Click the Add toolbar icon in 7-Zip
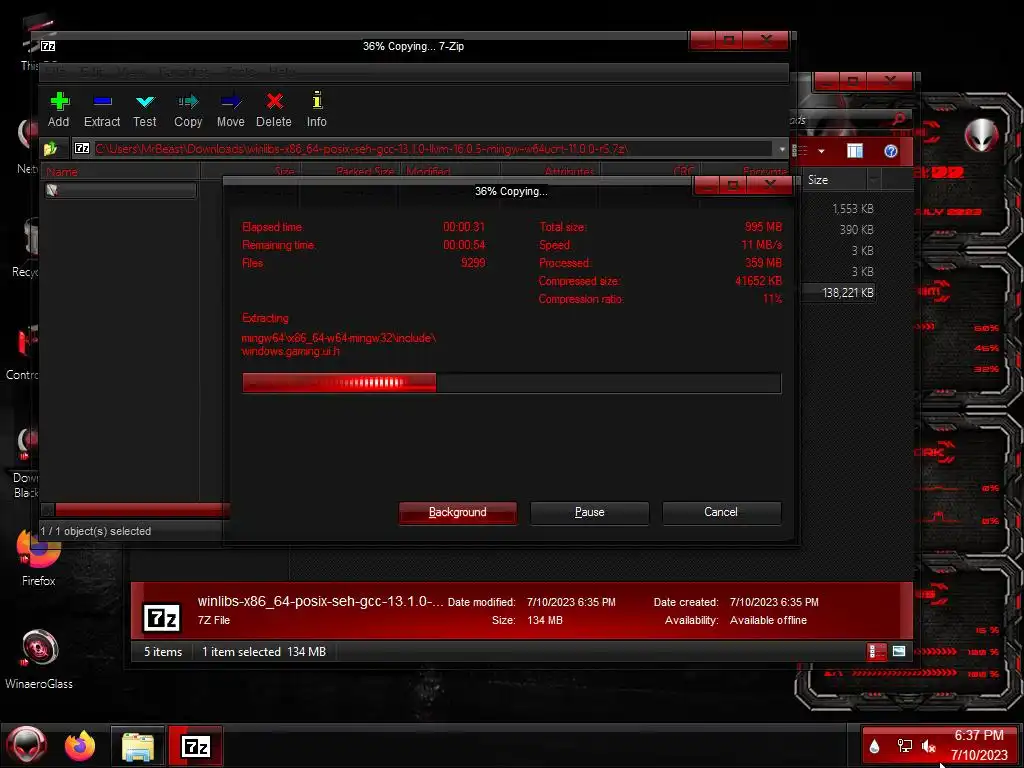 click(x=59, y=101)
